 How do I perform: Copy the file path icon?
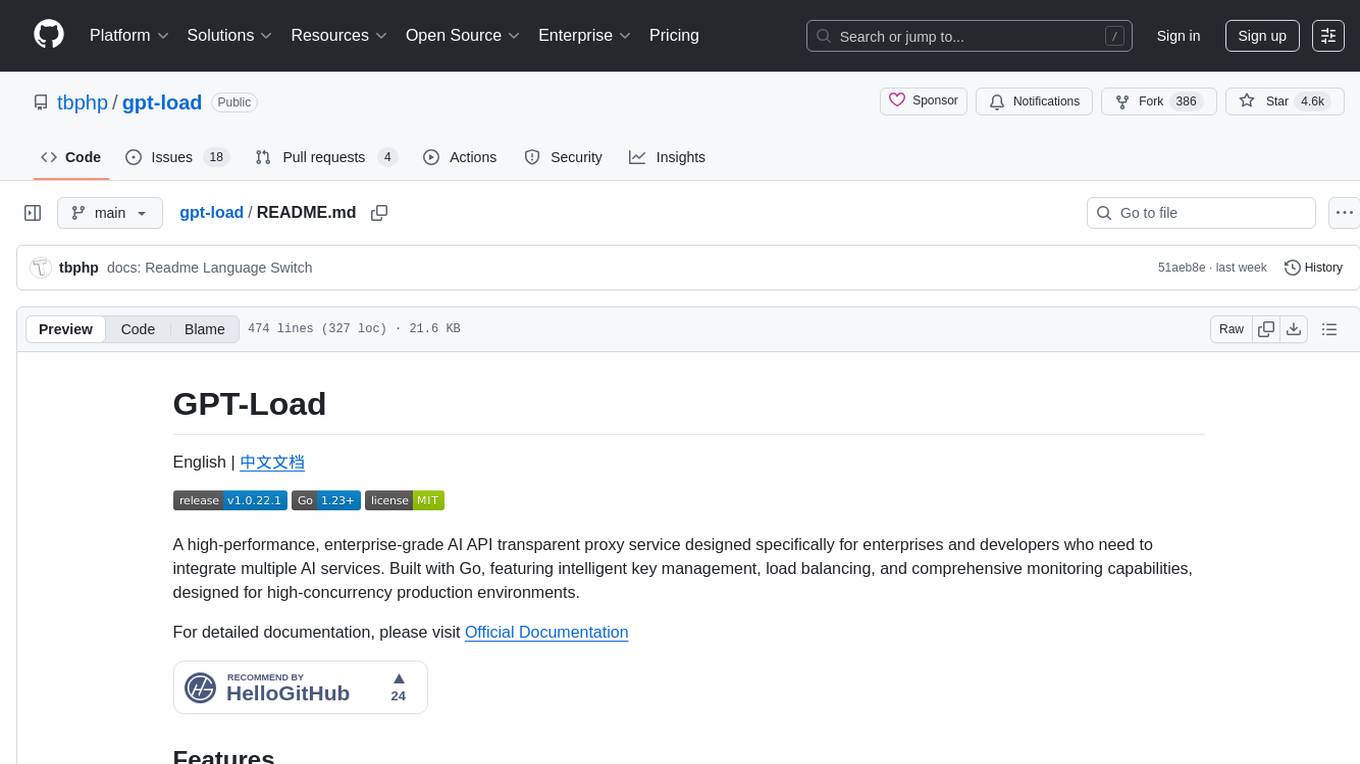tap(379, 212)
